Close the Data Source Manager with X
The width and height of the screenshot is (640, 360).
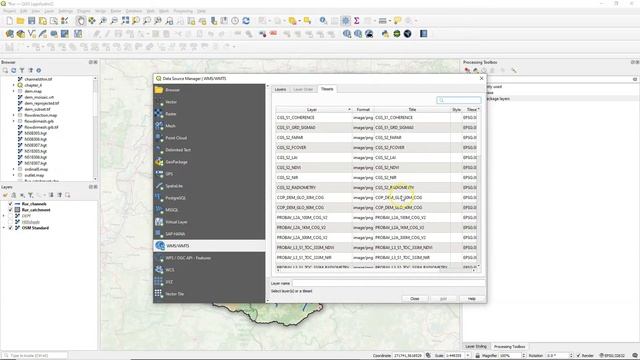pos(481,78)
